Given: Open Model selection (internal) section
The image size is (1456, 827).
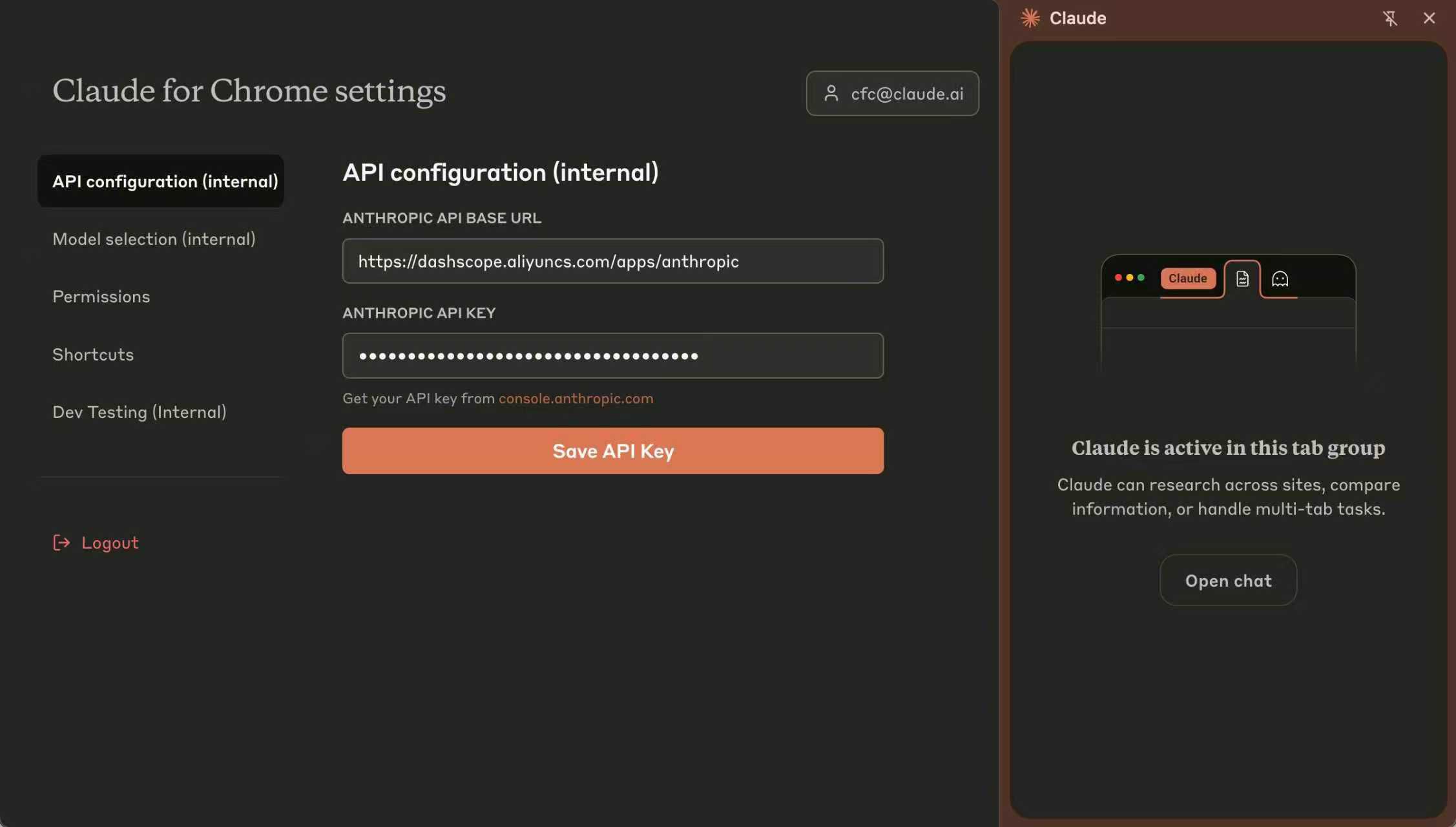Looking at the screenshot, I should (154, 239).
